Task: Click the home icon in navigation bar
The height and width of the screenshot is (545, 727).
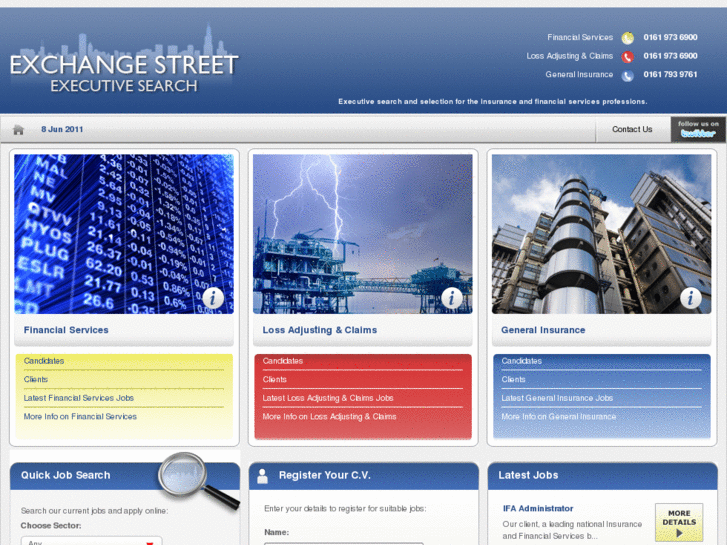Action: click(x=19, y=129)
